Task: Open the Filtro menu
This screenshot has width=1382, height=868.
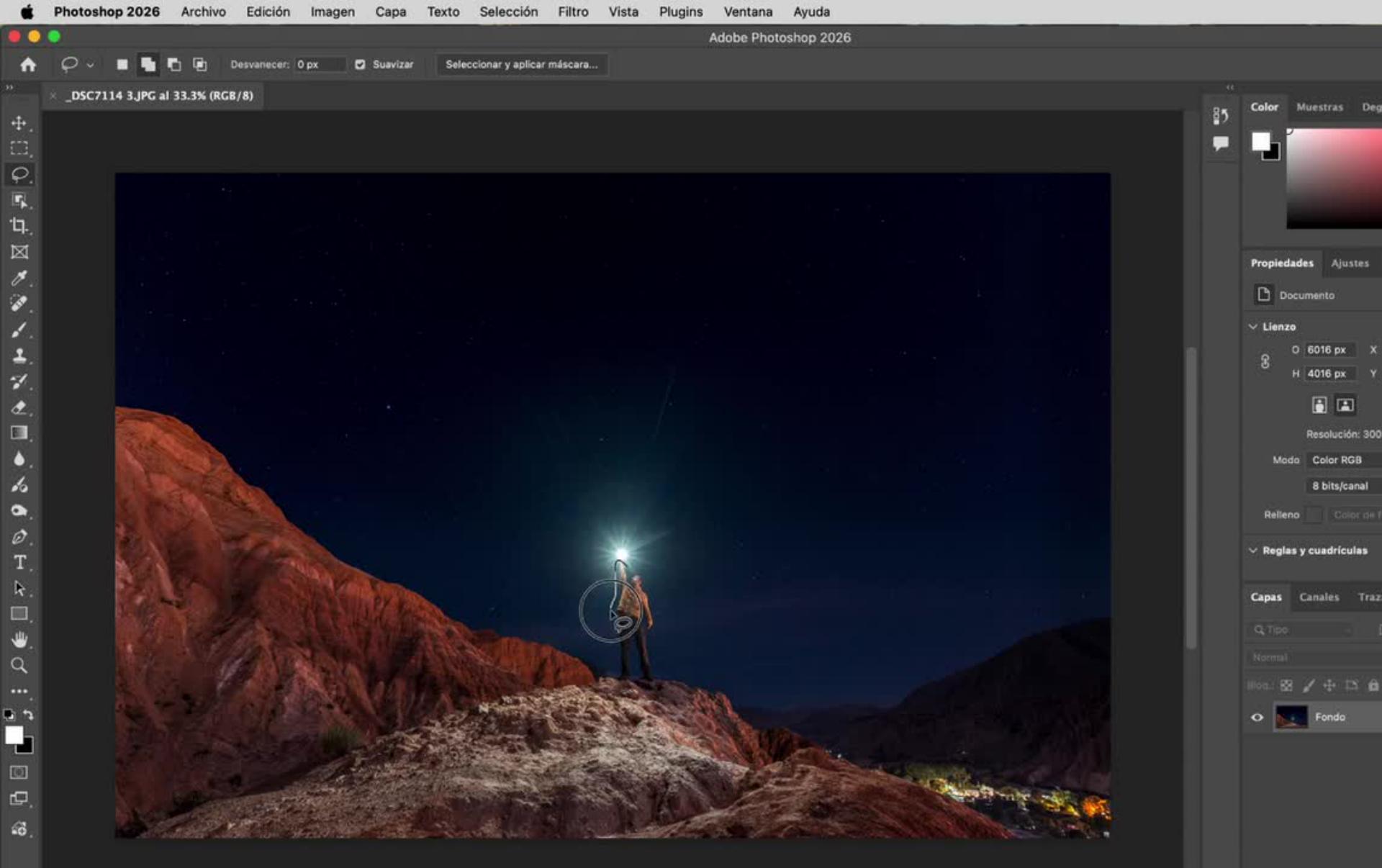Action: tap(573, 12)
